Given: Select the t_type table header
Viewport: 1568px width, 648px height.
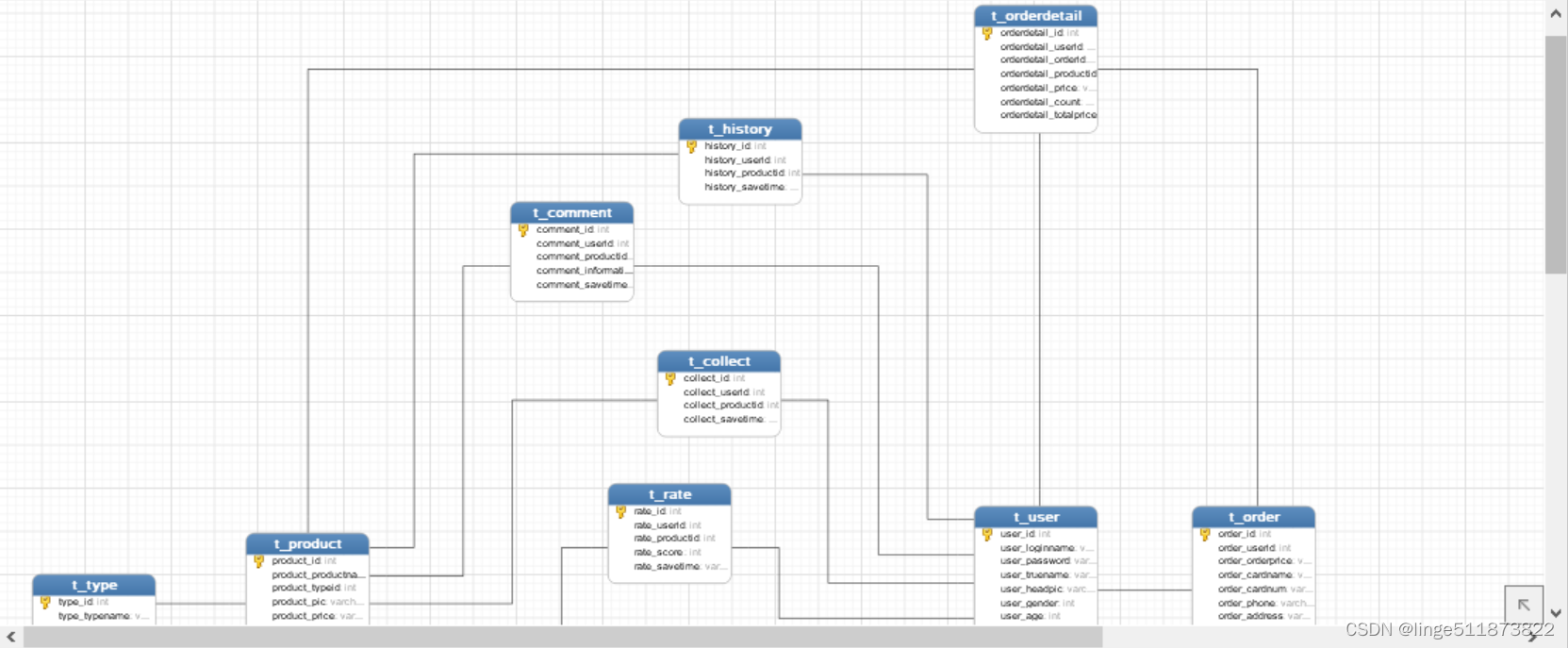Looking at the screenshot, I should tap(94, 585).
